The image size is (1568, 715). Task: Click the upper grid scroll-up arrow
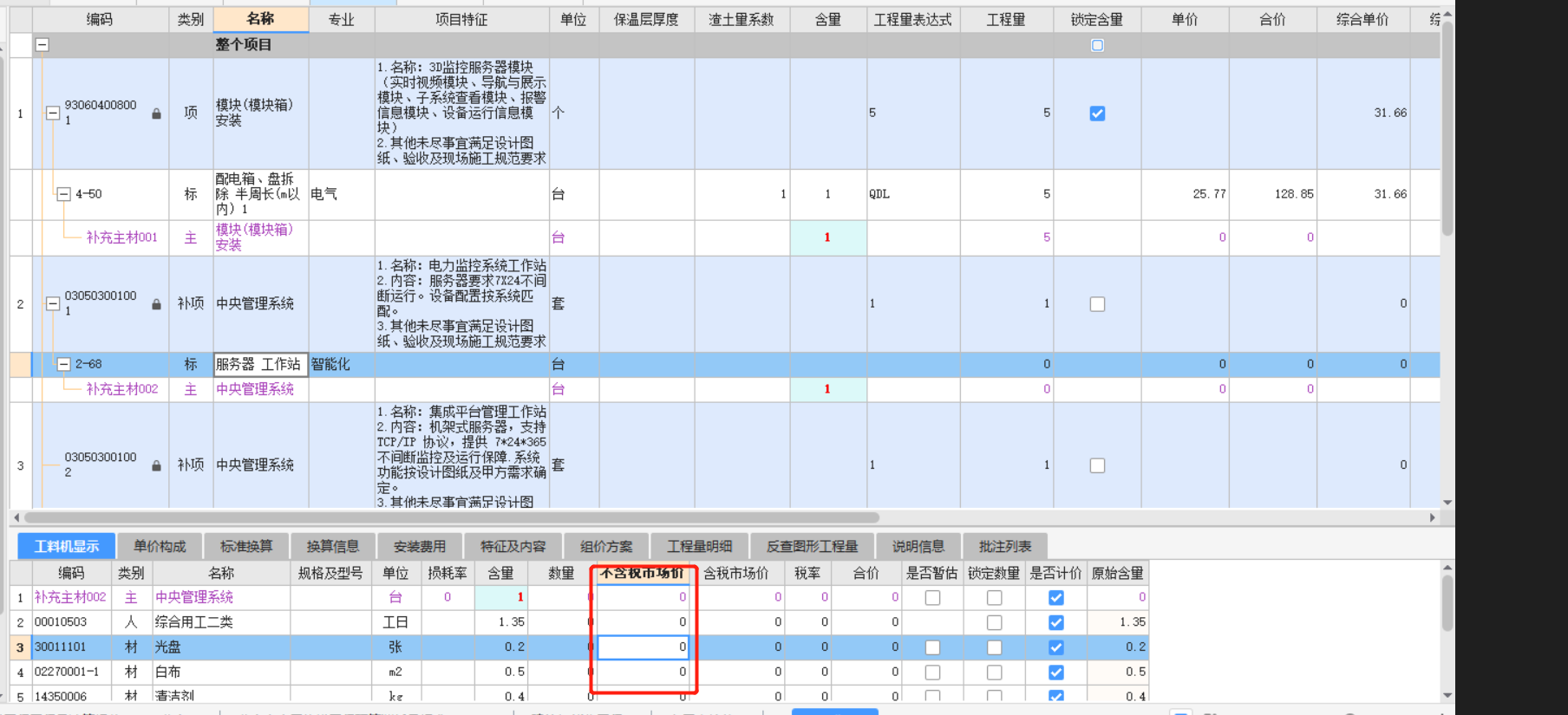tap(1447, 14)
